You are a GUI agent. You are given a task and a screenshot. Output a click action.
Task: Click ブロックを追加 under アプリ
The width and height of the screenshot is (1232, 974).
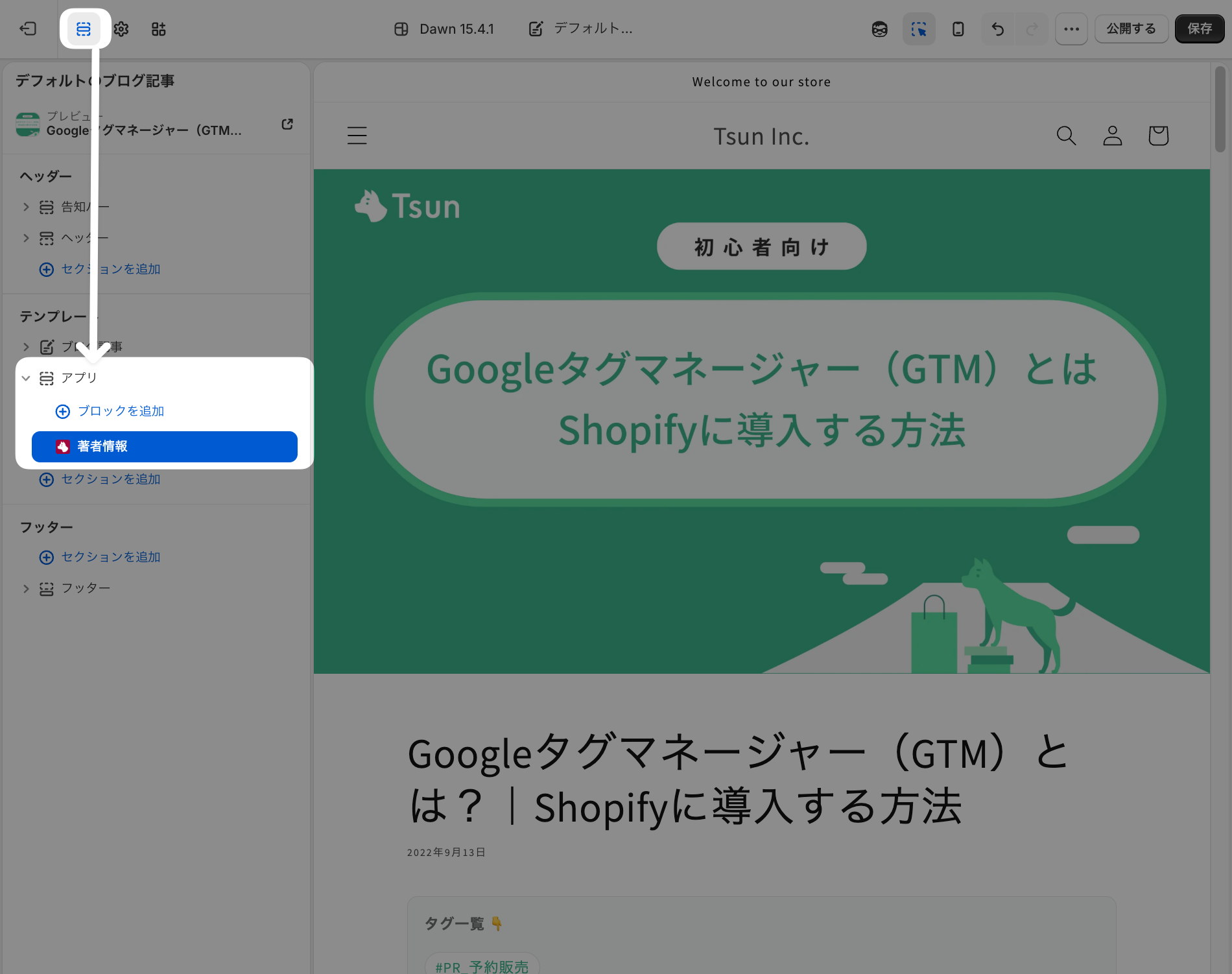click(110, 411)
